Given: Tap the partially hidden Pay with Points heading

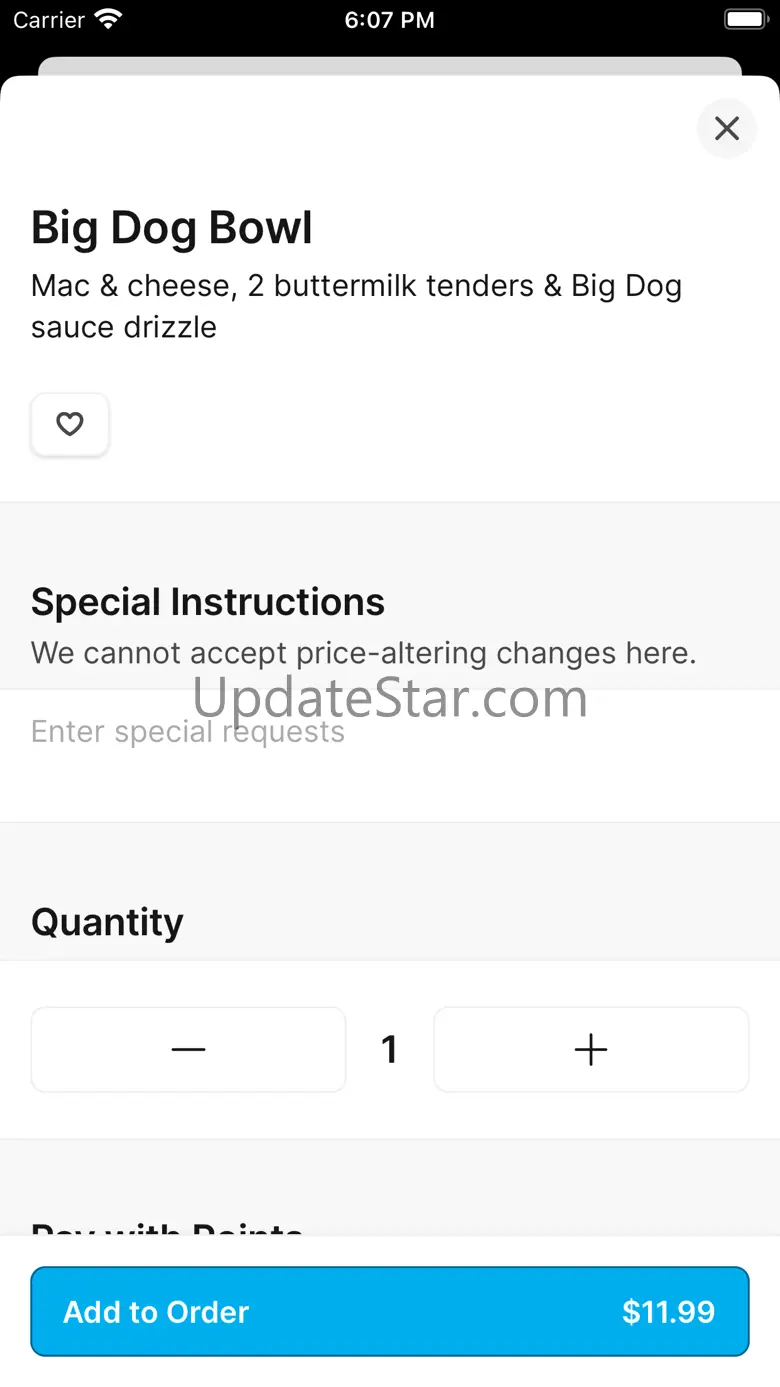Looking at the screenshot, I should coord(167,1228).
